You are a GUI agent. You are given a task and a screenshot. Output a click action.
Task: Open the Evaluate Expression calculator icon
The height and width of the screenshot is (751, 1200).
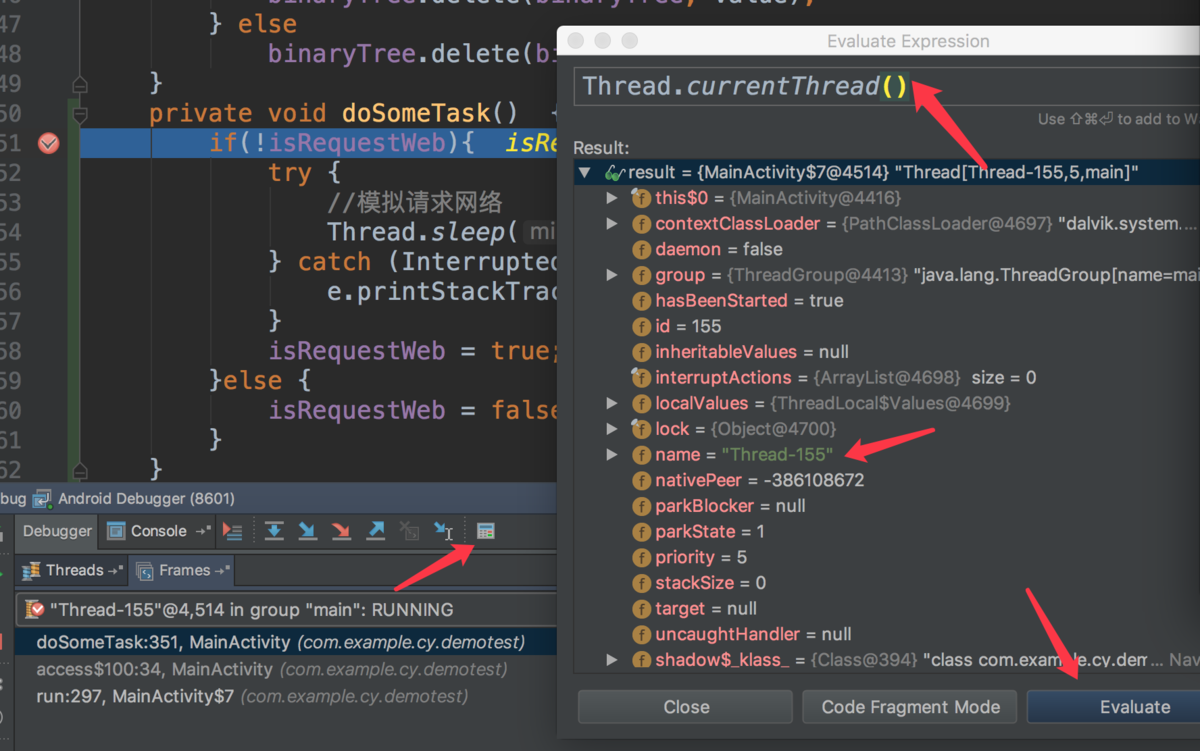486,530
